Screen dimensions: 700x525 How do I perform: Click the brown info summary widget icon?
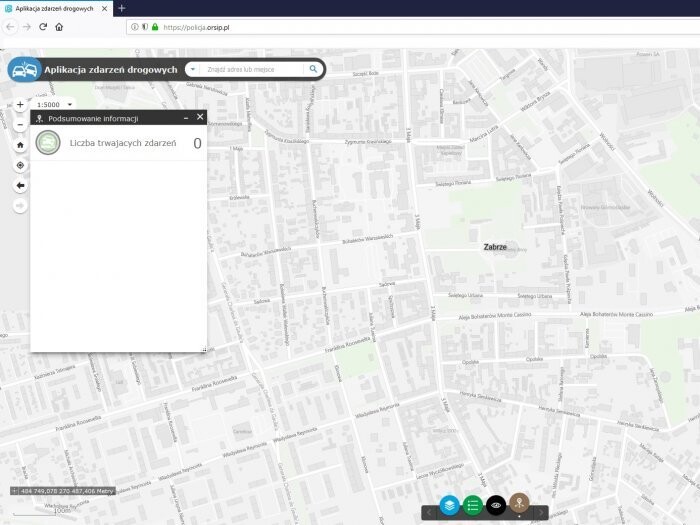(518, 505)
